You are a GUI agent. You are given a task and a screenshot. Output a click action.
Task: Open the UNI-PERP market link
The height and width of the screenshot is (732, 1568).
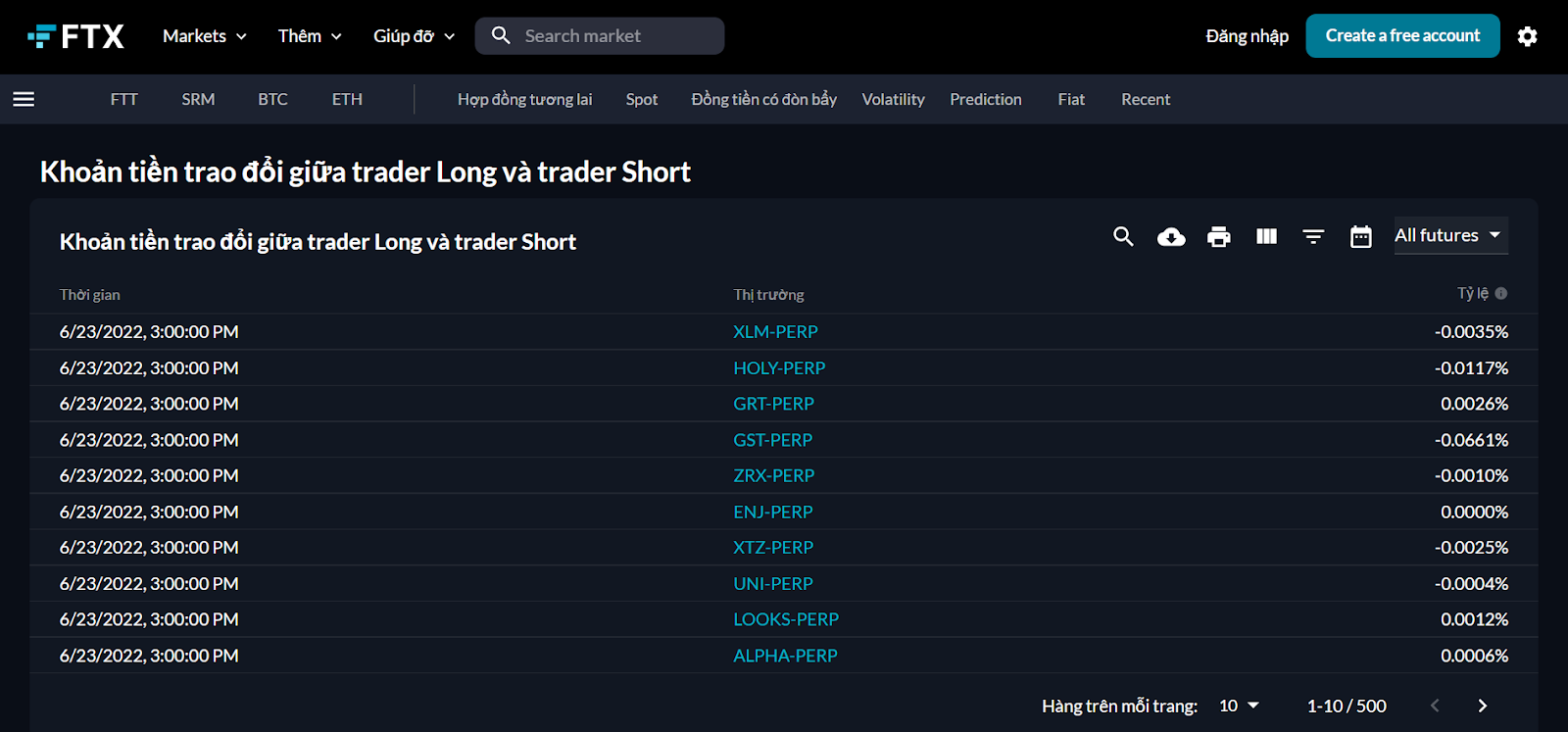pos(772,583)
